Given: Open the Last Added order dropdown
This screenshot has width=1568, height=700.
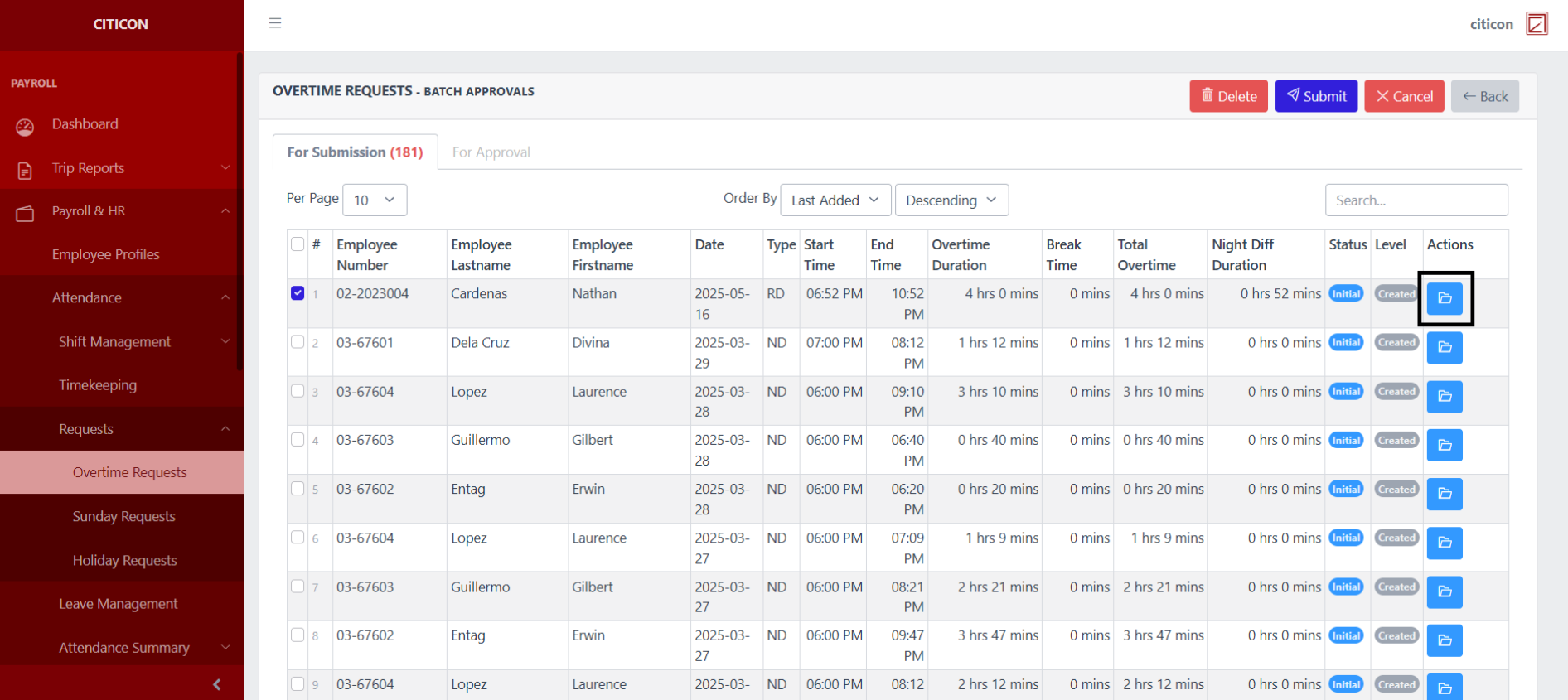Looking at the screenshot, I should (x=835, y=200).
